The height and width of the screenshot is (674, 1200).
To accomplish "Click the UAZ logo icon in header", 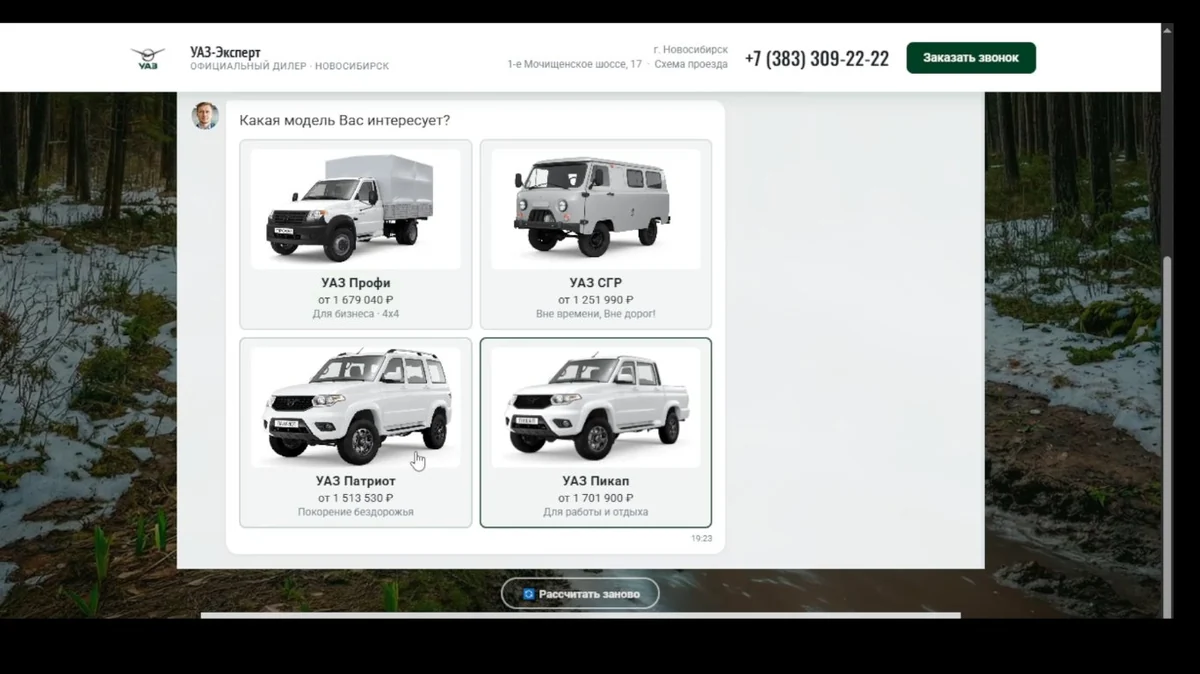I will coord(148,58).
